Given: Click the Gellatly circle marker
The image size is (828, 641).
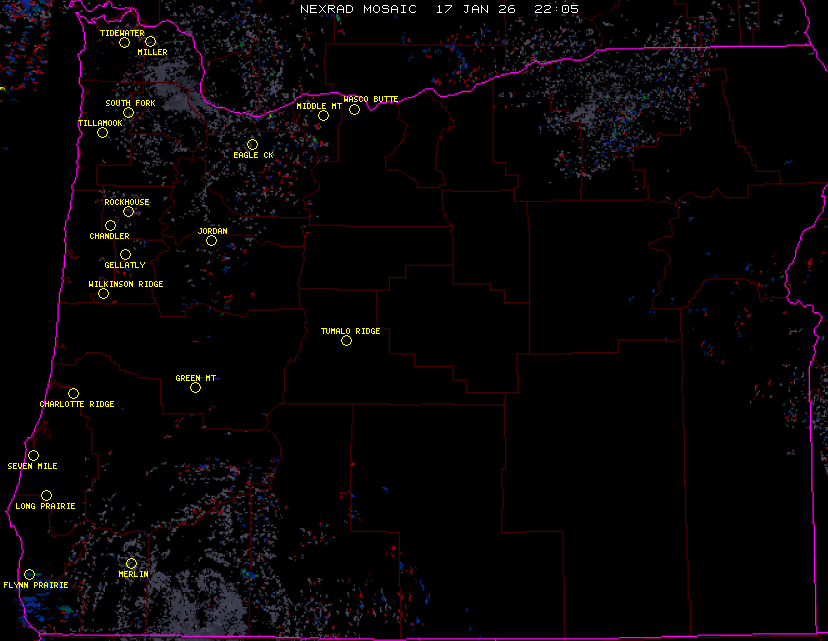Looking at the screenshot, I should tap(126, 255).
